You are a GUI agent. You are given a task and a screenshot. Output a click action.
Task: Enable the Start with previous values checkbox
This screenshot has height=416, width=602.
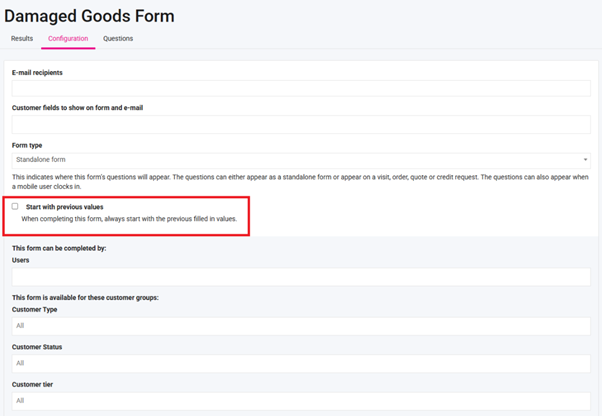pos(15,206)
